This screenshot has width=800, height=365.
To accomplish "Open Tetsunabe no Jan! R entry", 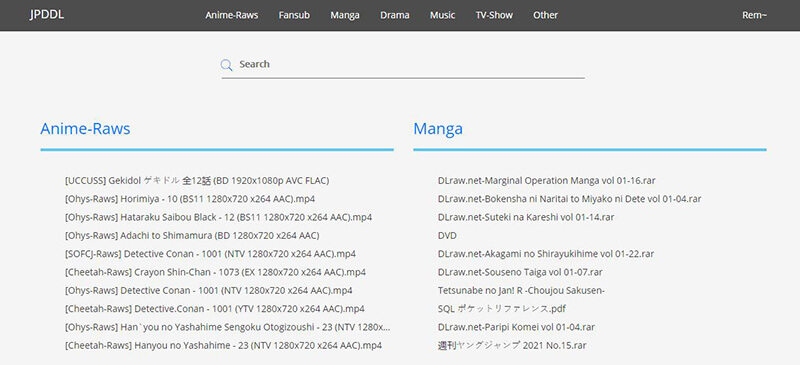I will point(521,291).
